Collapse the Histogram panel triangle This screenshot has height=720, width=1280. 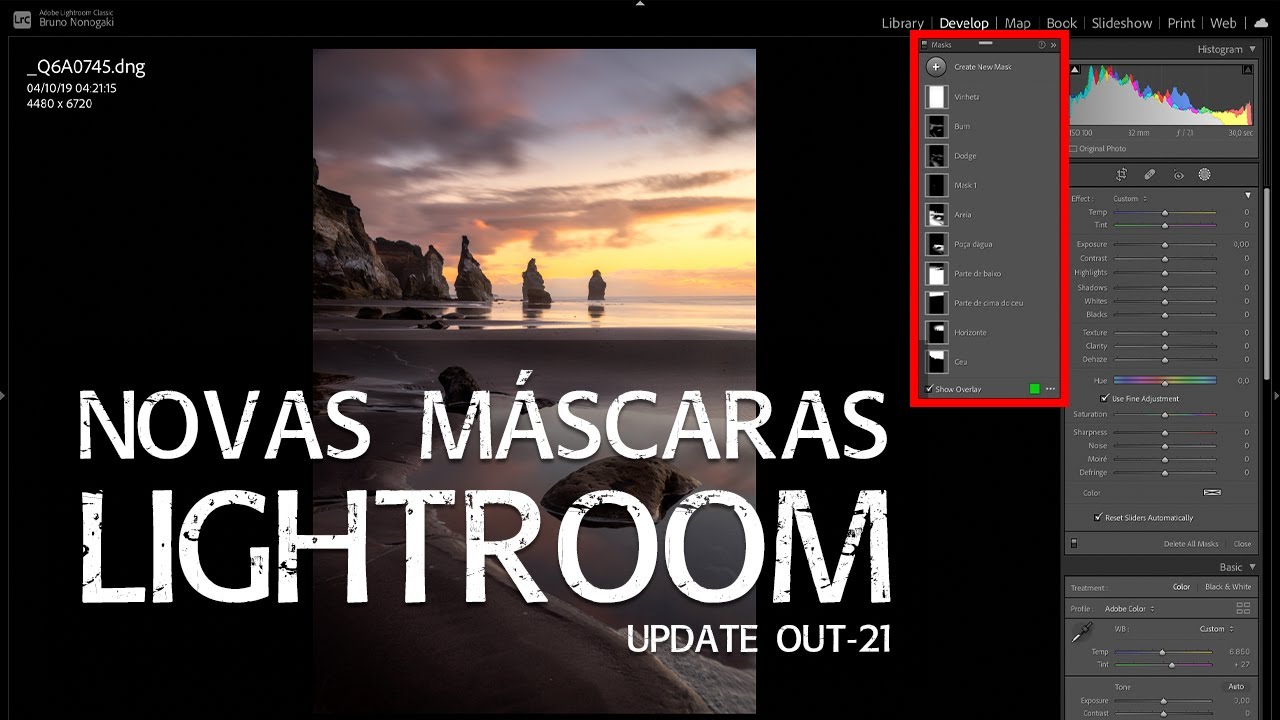pos(1251,49)
